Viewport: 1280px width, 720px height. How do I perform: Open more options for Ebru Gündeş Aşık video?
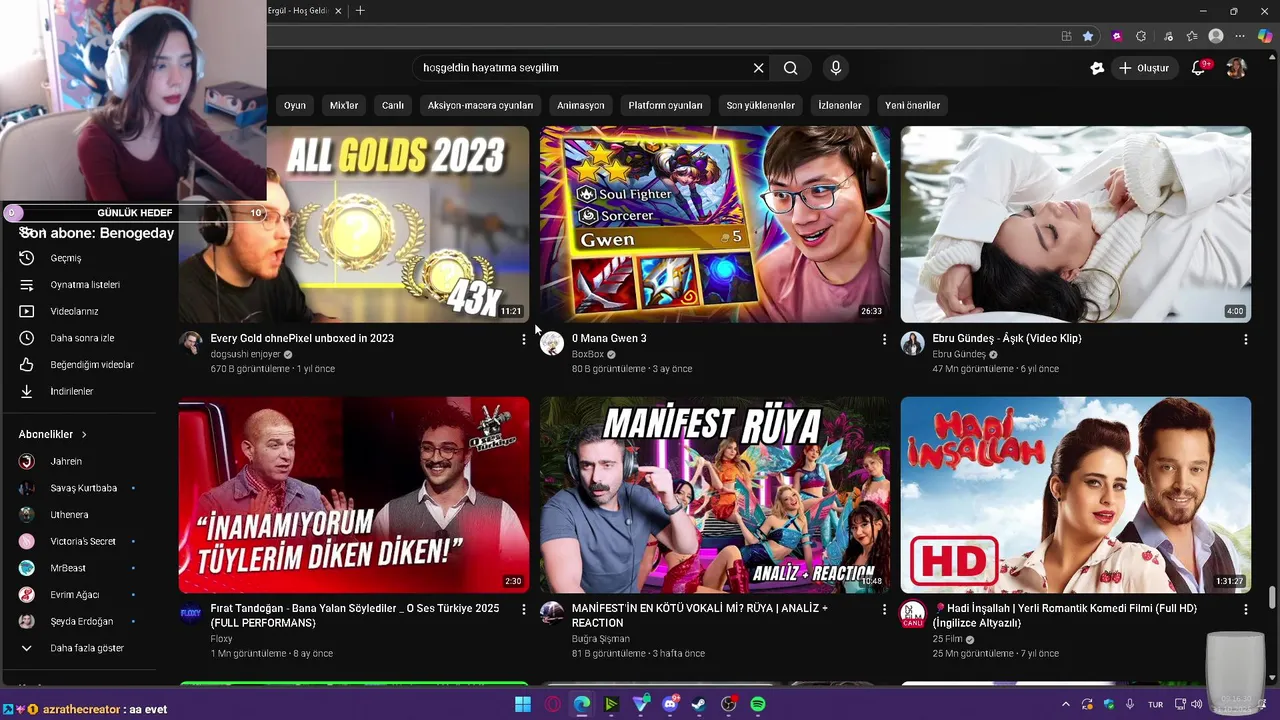point(1245,340)
